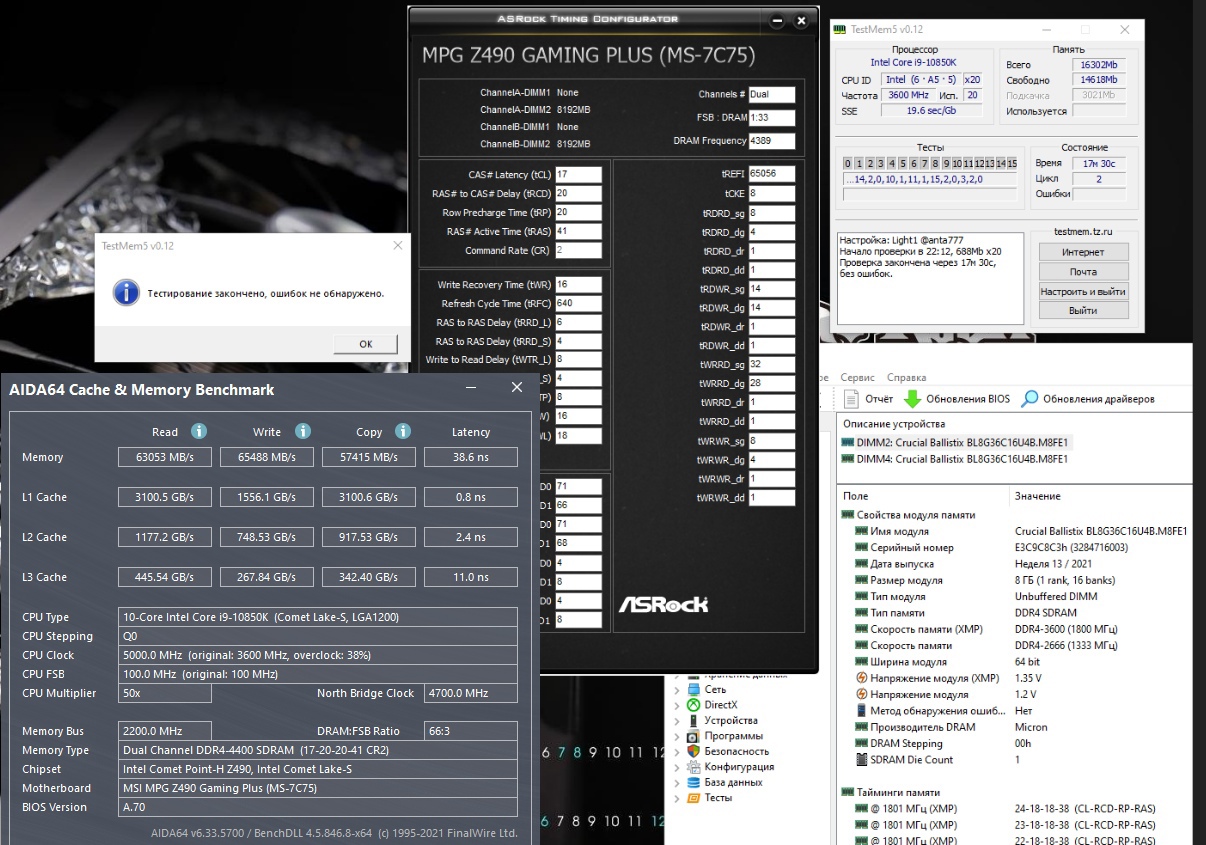1206x845 pixels.
Task: Click the Row Precharge Time (tRP) field
Action: [578, 212]
